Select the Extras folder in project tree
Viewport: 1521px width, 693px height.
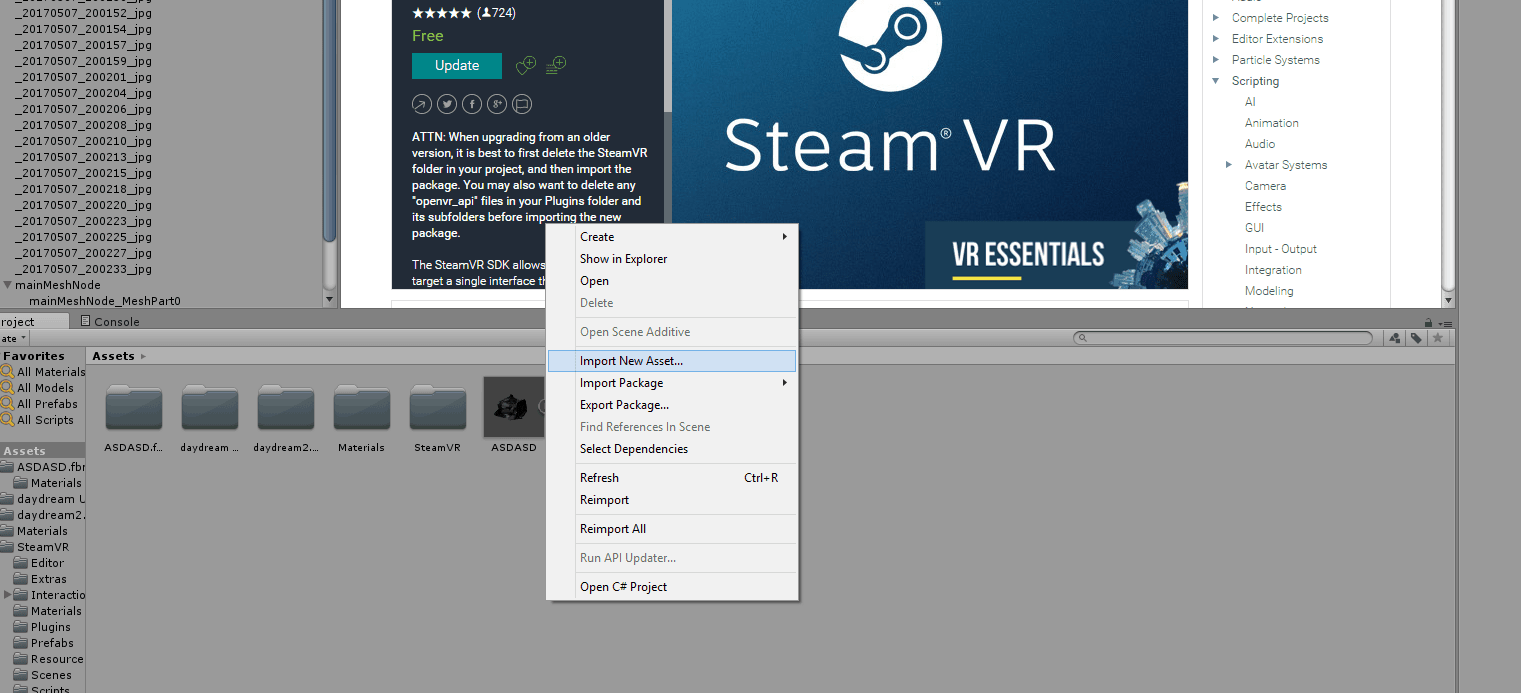(40, 579)
